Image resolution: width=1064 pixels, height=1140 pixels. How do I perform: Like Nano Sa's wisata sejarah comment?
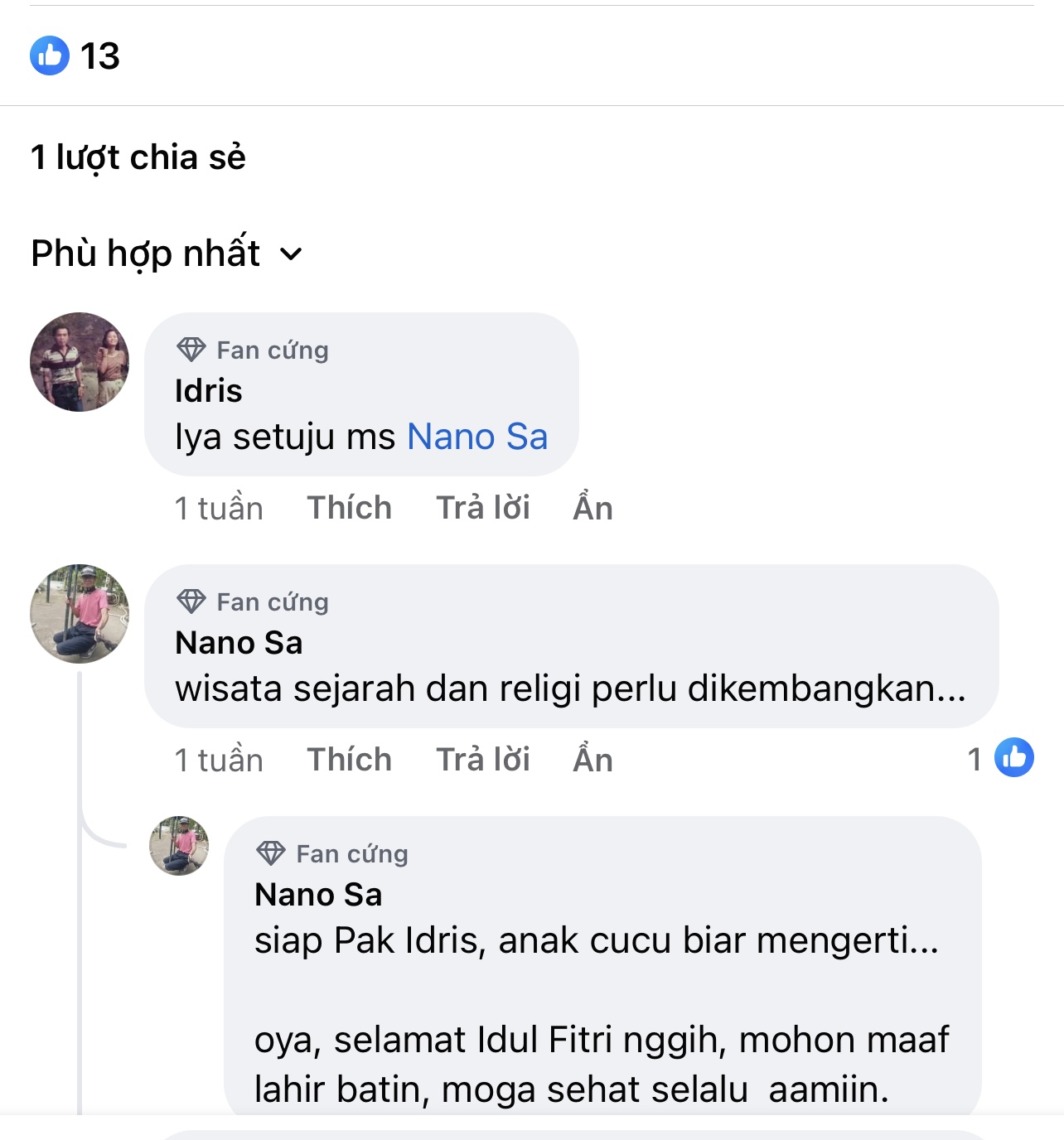click(x=349, y=760)
